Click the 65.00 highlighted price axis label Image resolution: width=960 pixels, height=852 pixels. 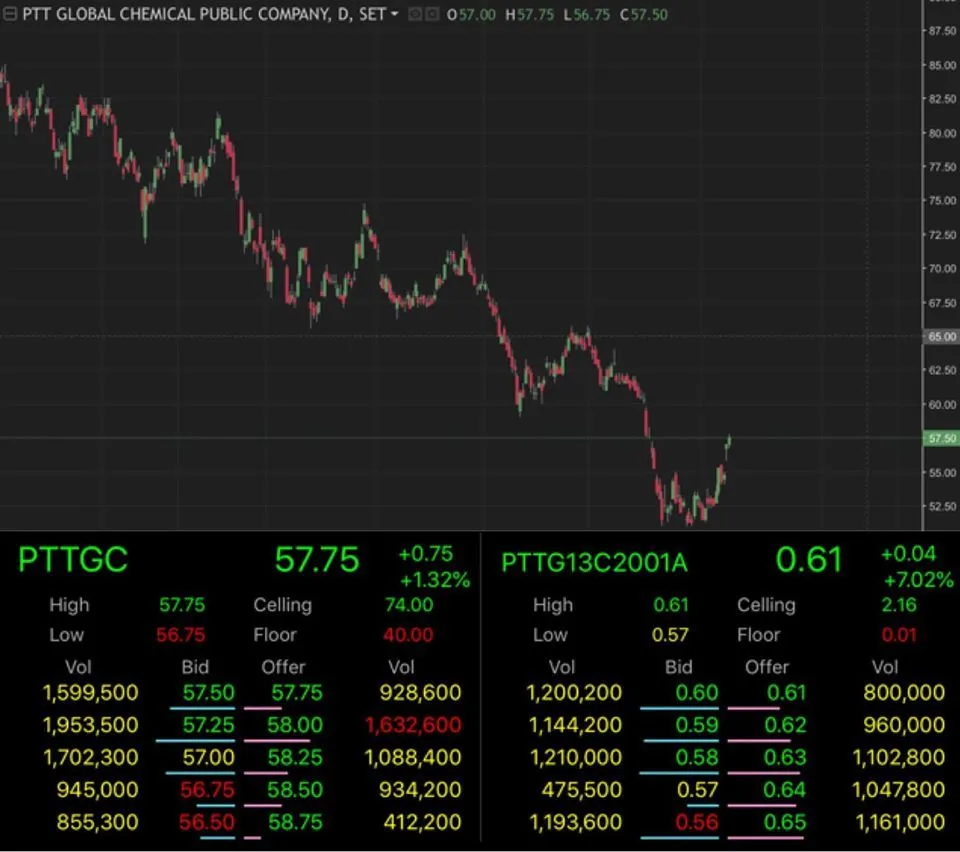click(x=941, y=337)
